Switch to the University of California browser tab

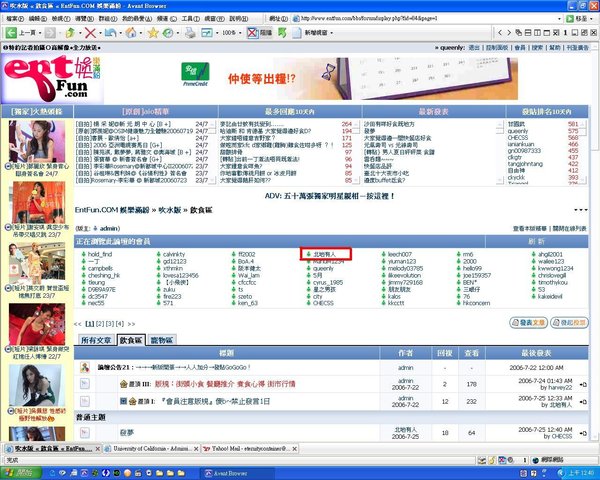[x=150, y=449]
